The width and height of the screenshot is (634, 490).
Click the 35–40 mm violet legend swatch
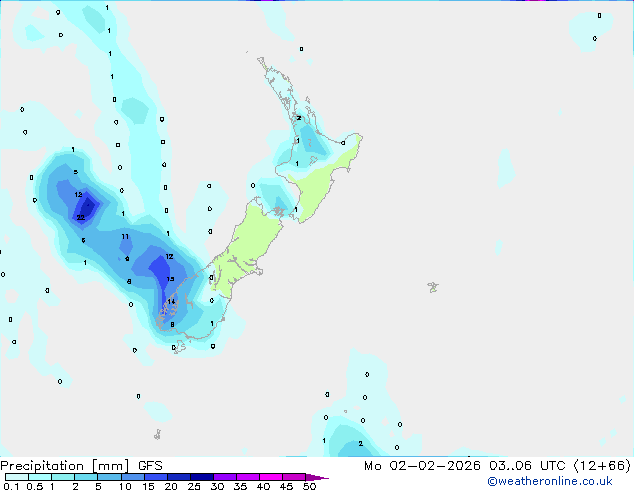coord(248,477)
